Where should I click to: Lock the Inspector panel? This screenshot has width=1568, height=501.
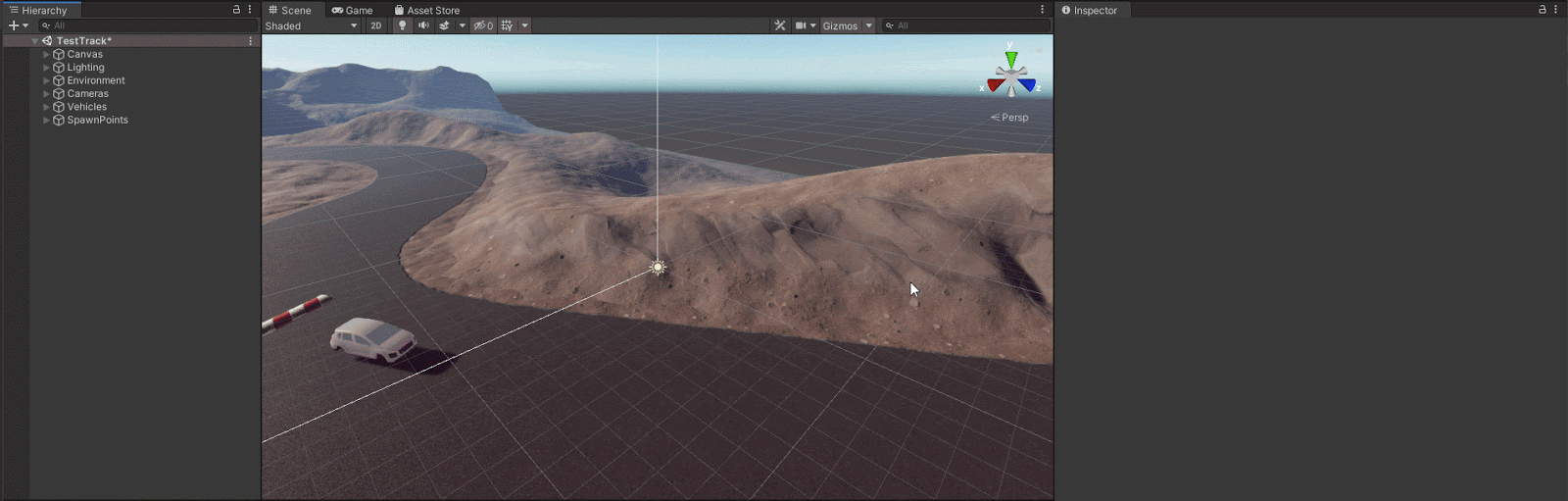point(1542,10)
